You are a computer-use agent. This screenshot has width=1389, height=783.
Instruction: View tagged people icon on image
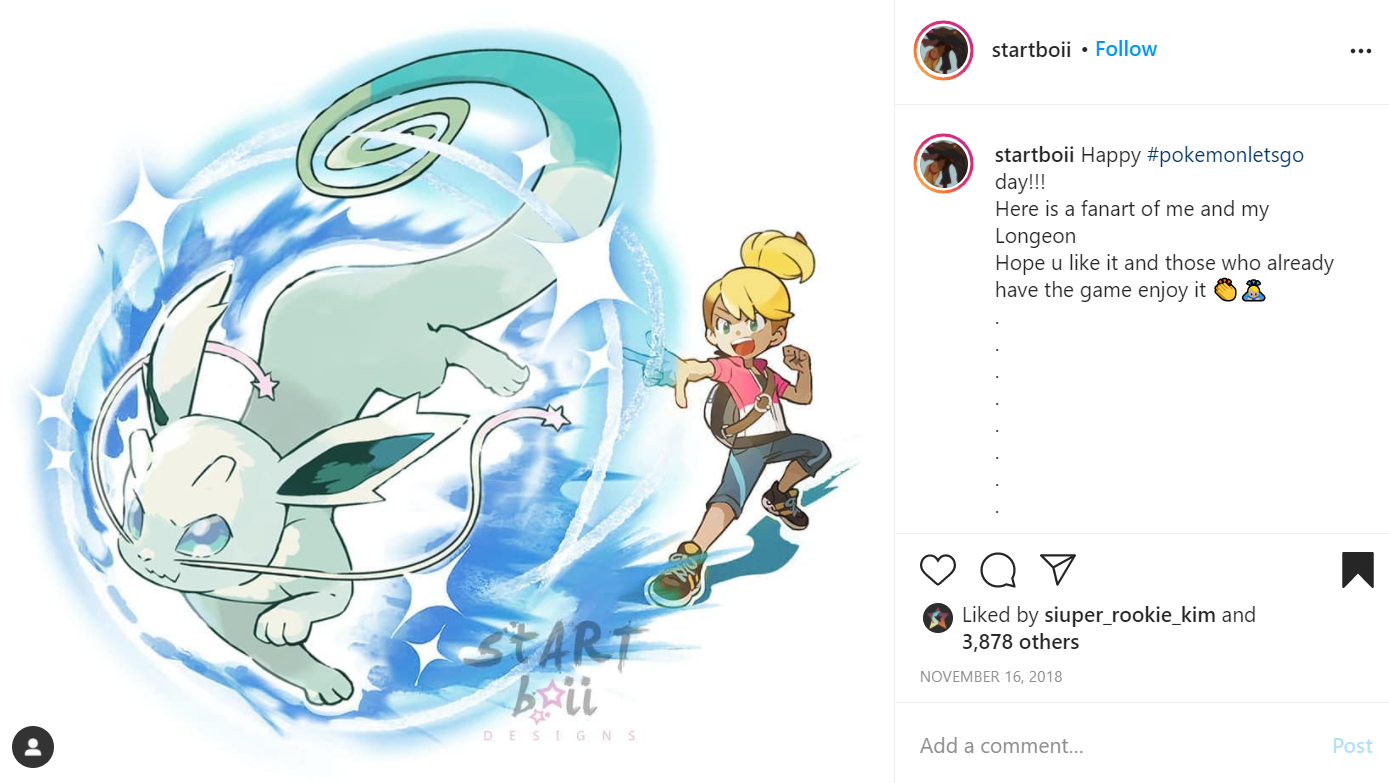(x=33, y=746)
